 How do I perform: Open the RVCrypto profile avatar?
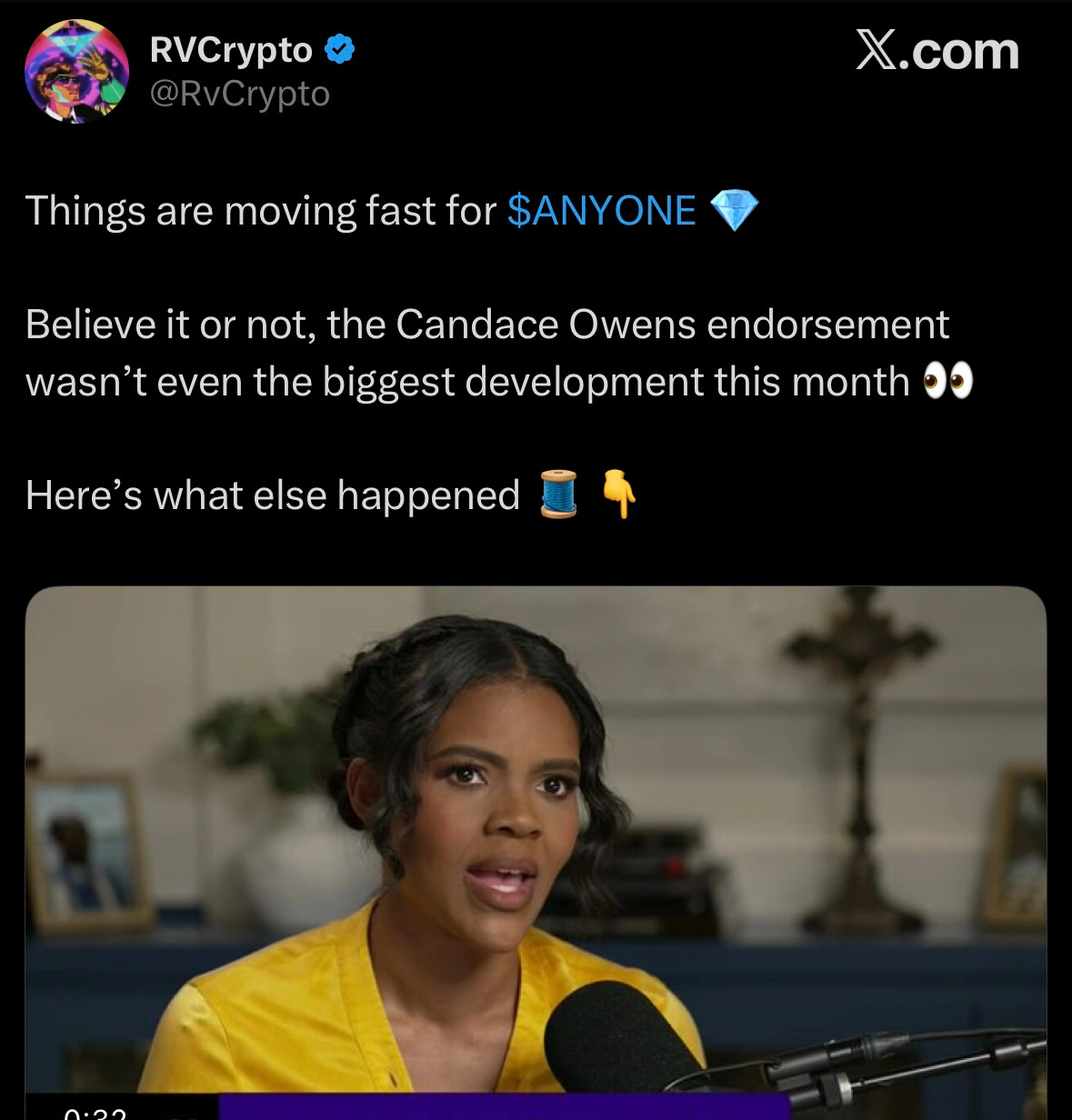(77, 72)
